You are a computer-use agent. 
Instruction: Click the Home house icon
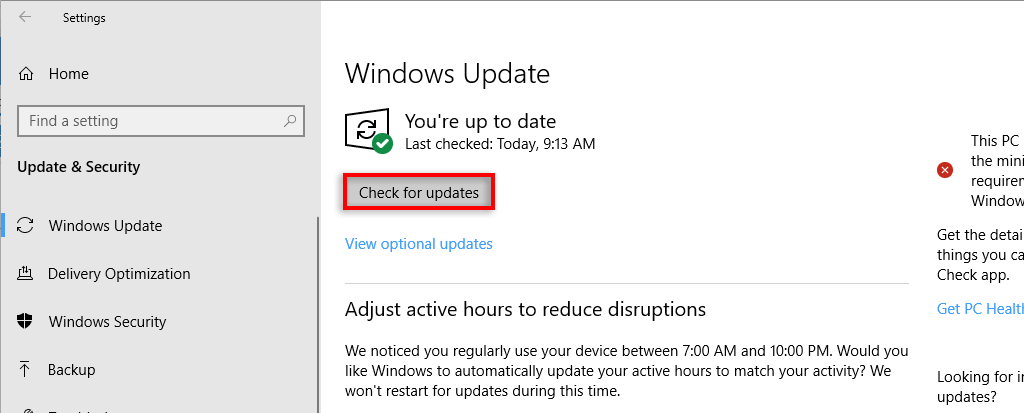pyautogui.click(x=27, y=74)
